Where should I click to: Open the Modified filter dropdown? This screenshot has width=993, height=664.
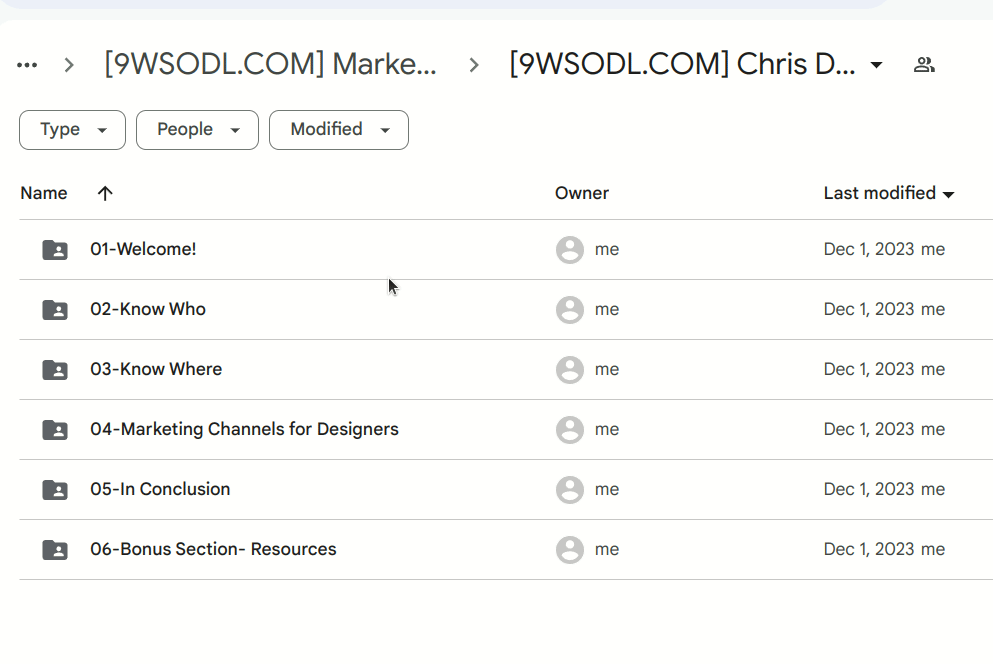point(338,130)
